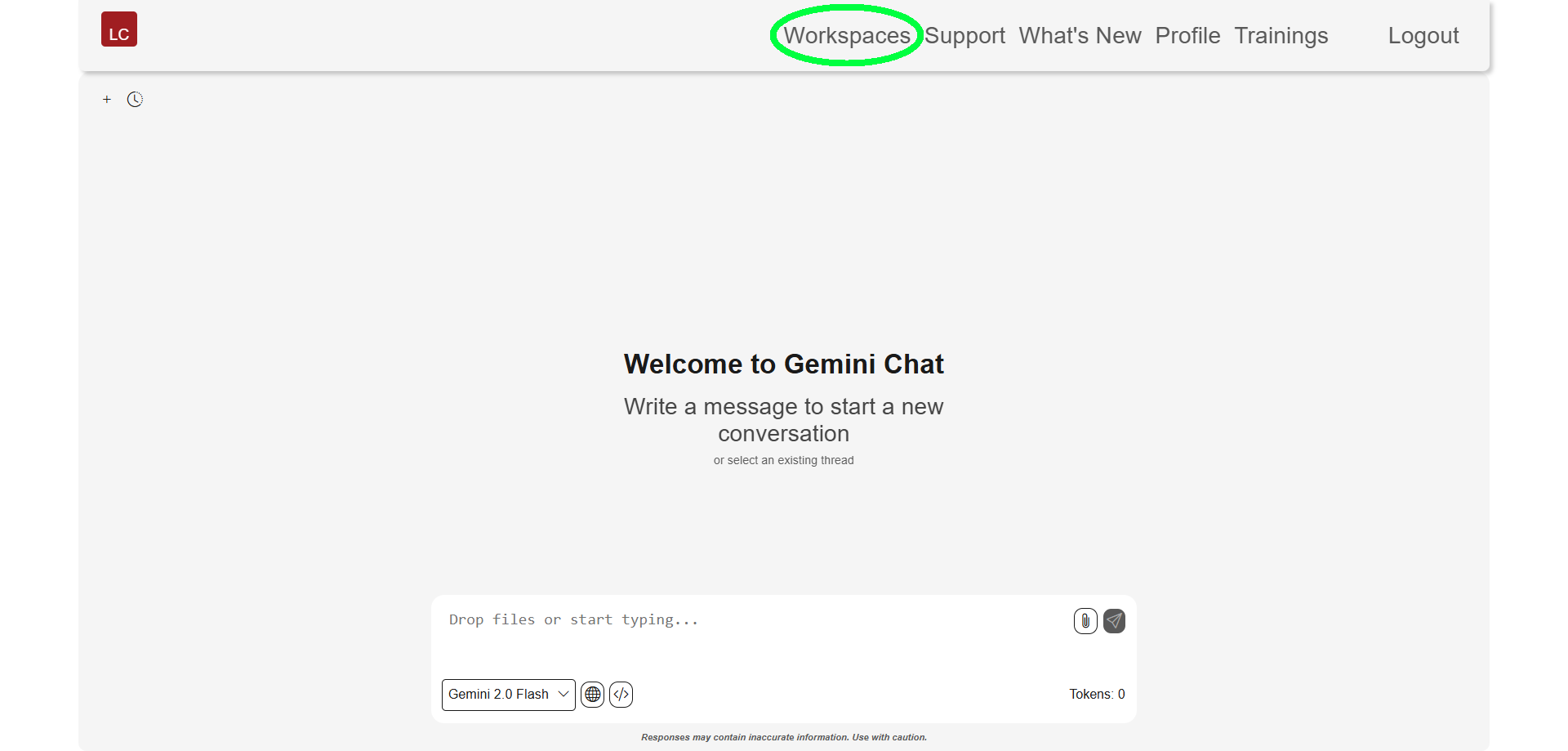The image size is (1568, 751).
Task: Click the Tokens: 0 counter
Action: [x=1097, y=695]
